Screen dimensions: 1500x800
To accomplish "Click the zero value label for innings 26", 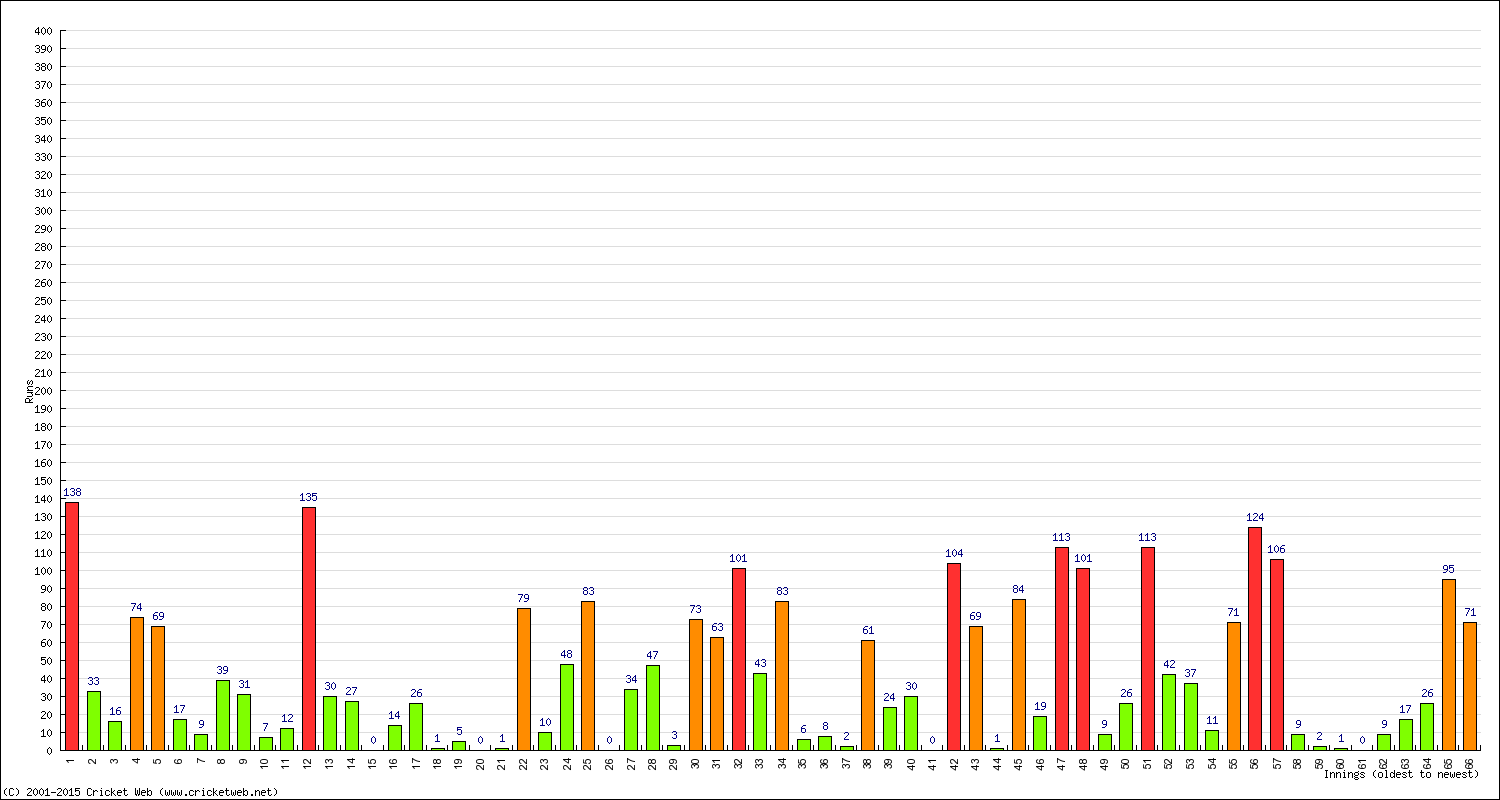I will pyautogui.click(x=610, y=741).
